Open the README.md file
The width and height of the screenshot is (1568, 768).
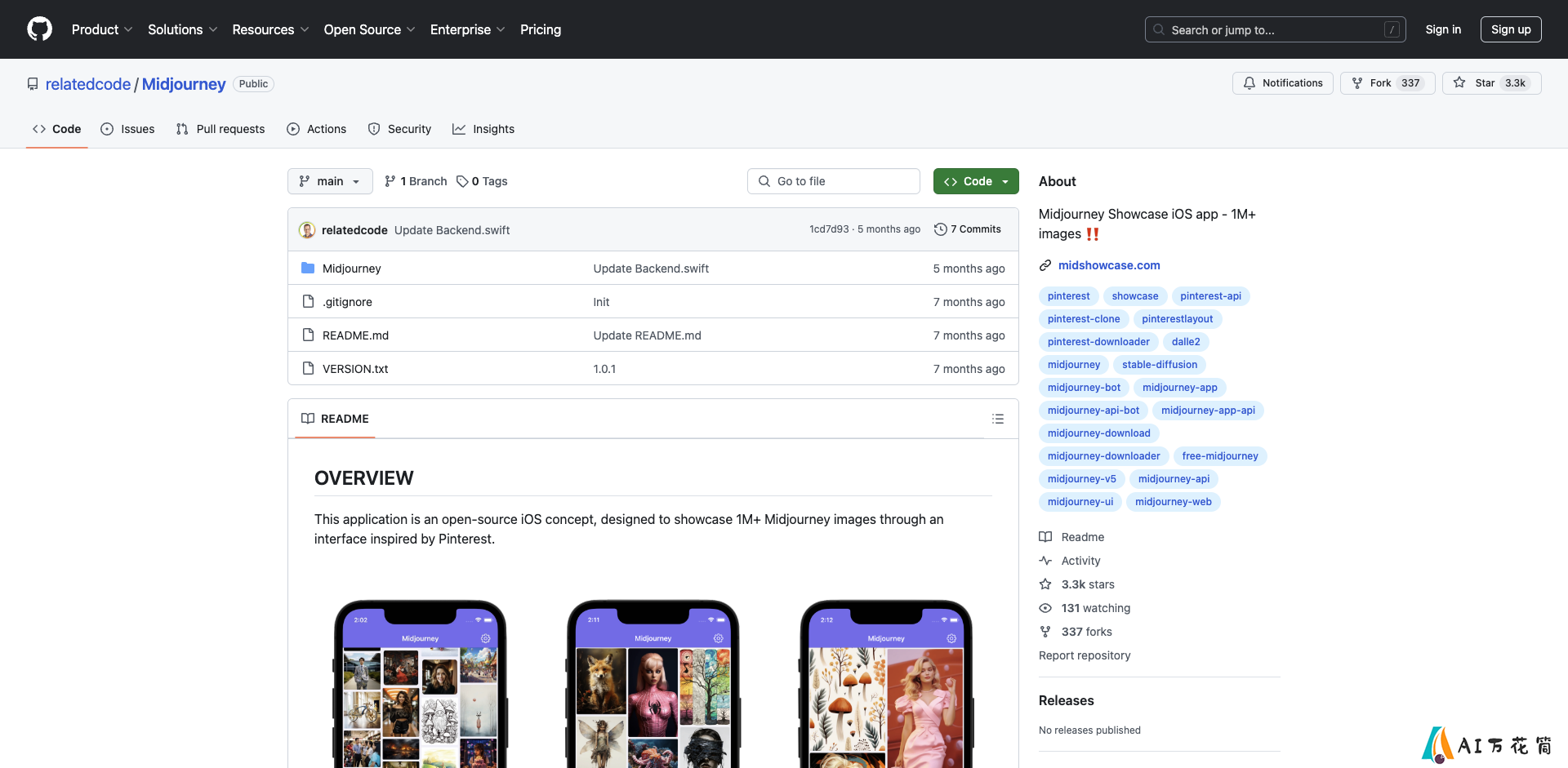(x=355, y=335)
